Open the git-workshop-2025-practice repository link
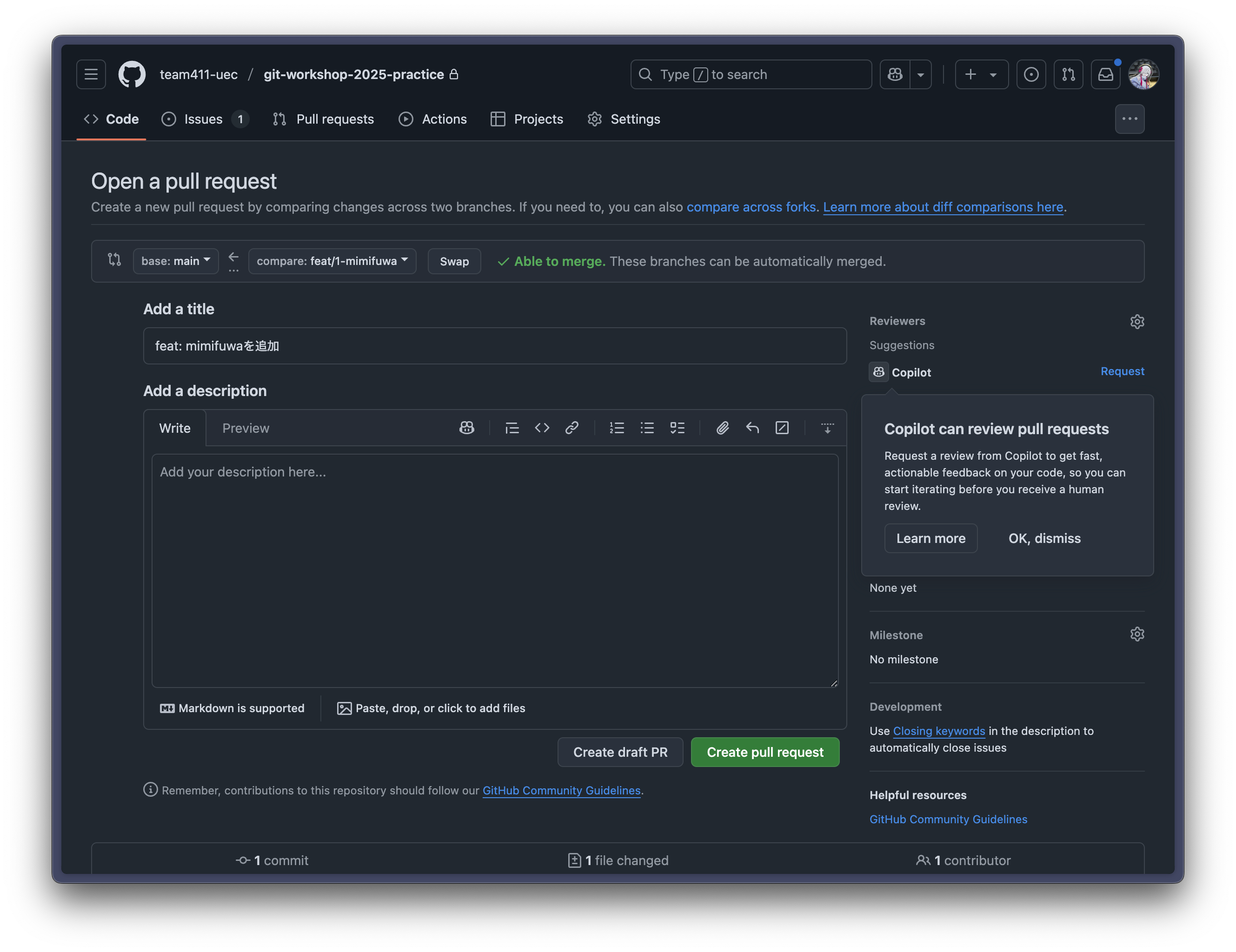Image resolution: width=1236 pixels, height=952 pixels. [x=354, y=74]
